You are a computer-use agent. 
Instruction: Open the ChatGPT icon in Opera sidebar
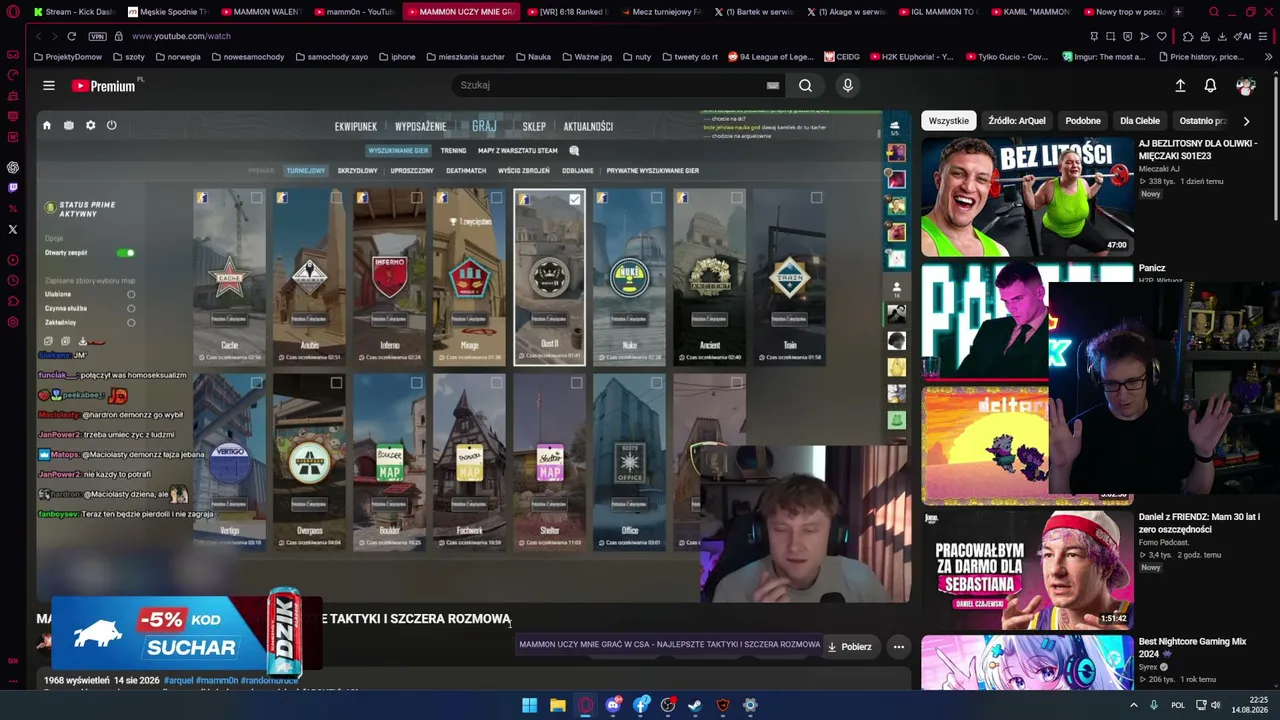(13, 167)
